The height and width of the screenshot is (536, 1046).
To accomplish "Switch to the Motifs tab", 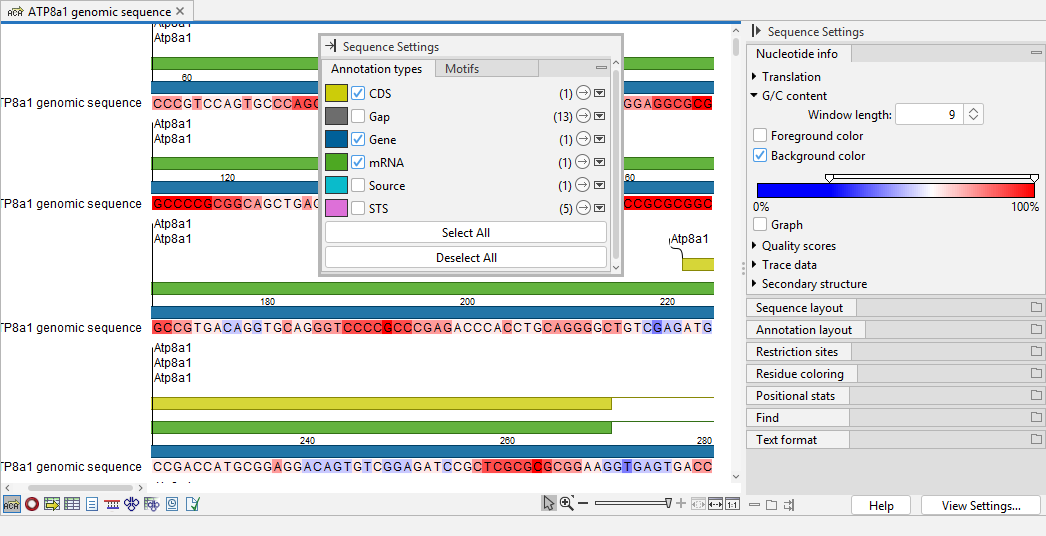I will [x=486, y=68].
